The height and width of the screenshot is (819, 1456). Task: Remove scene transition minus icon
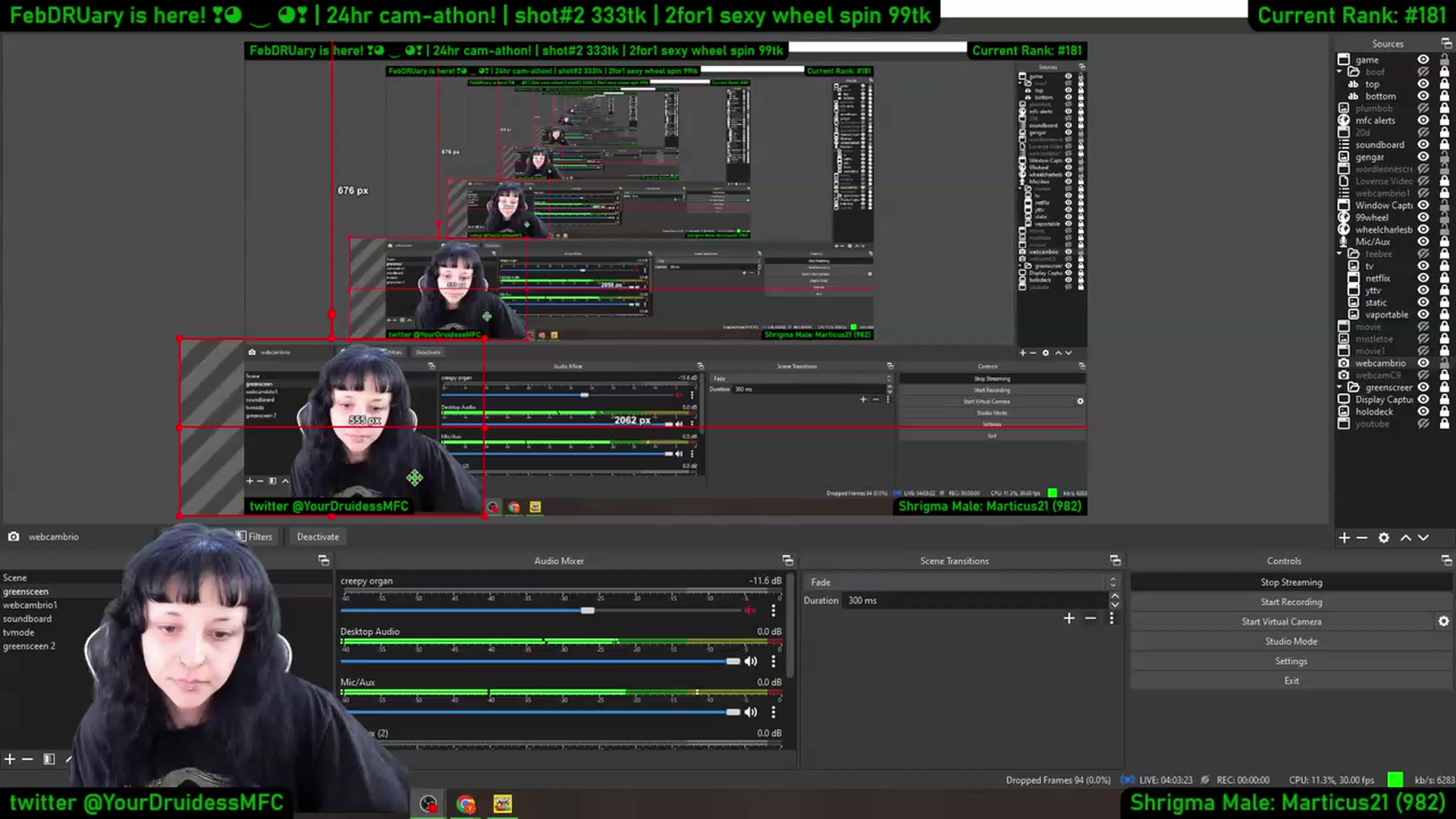click(1090, 618)
